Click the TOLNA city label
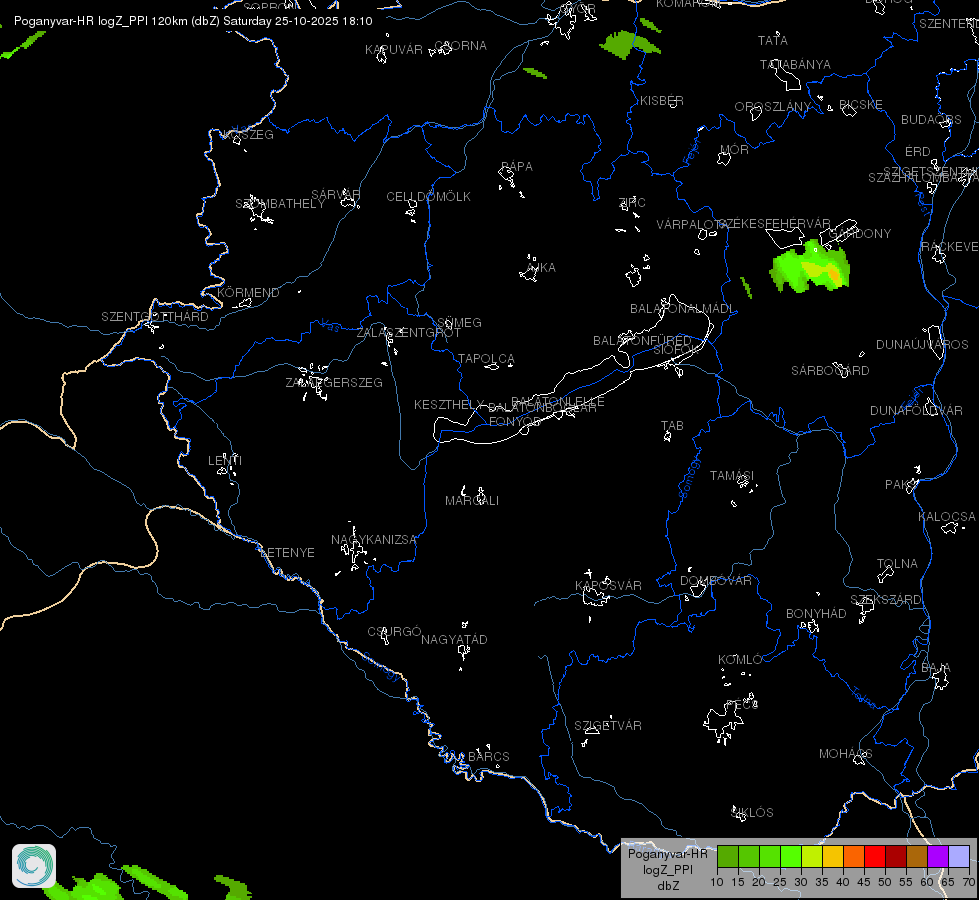The image size is (979, 900). (897, 563)
